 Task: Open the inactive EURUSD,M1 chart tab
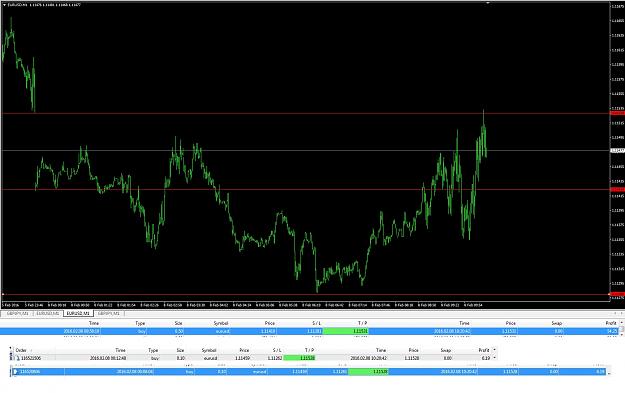(48, 314)
